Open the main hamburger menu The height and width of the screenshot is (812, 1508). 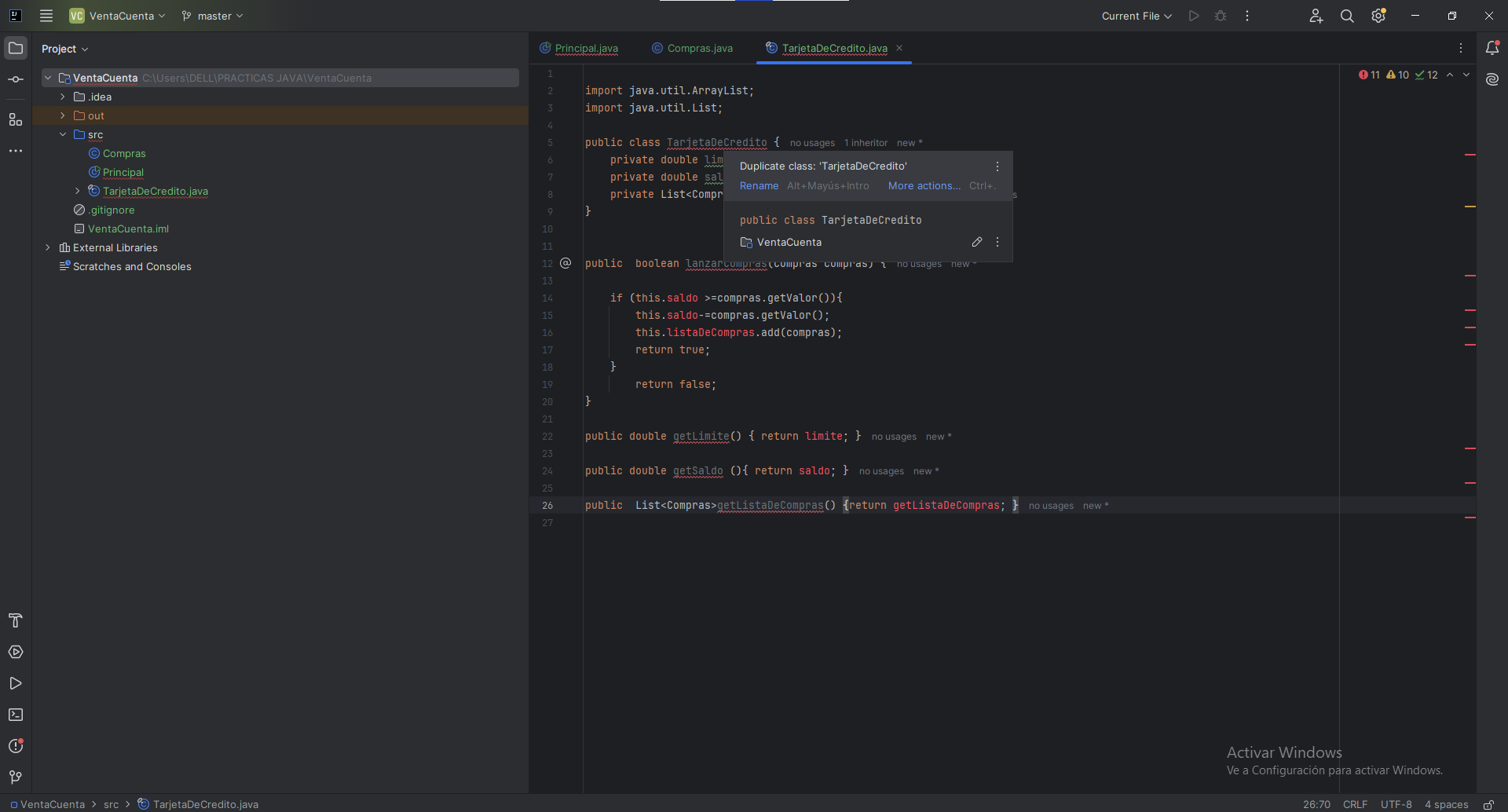[46, 16]
